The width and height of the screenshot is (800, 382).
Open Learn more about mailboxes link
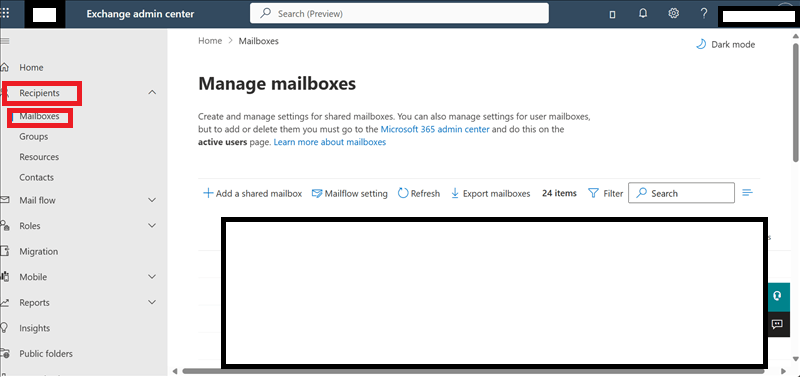pyautogui.click(x=330, y=142)
